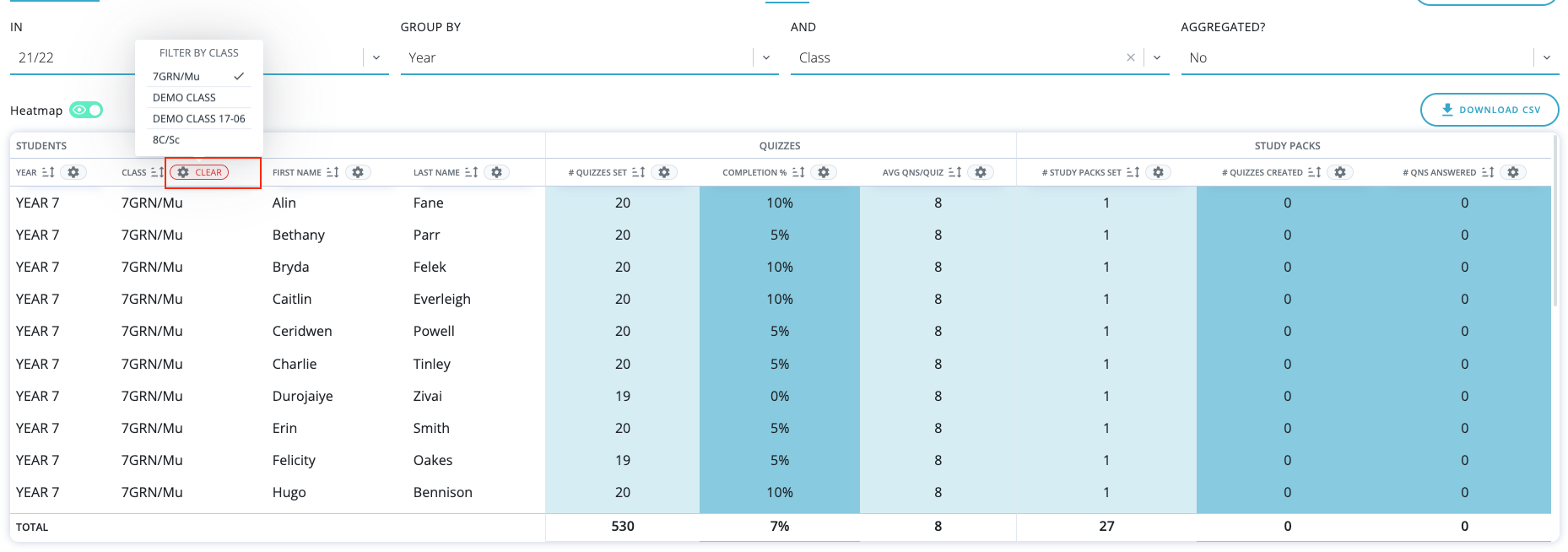Open filter gear for Year column
1568x552 pixels.
click(73, 172)
